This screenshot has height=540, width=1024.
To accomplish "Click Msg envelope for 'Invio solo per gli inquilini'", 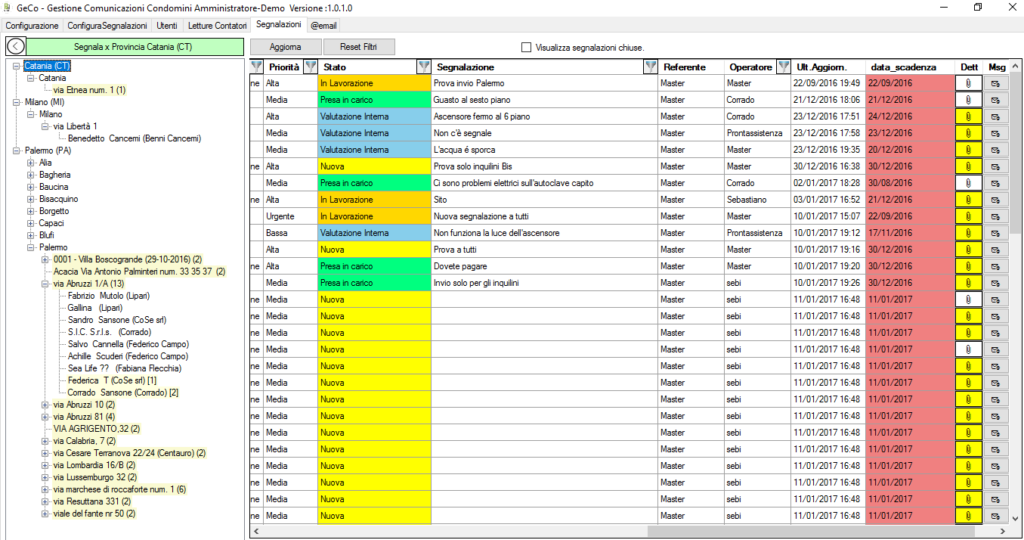I will (x=995, y=283).
